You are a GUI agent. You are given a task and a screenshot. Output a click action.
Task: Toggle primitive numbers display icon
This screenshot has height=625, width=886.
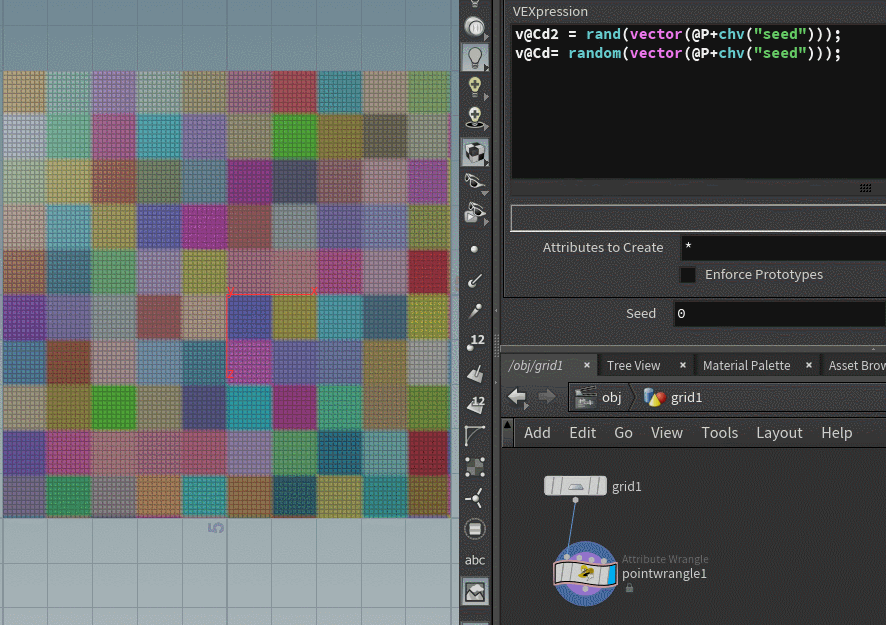pos(475,404)
